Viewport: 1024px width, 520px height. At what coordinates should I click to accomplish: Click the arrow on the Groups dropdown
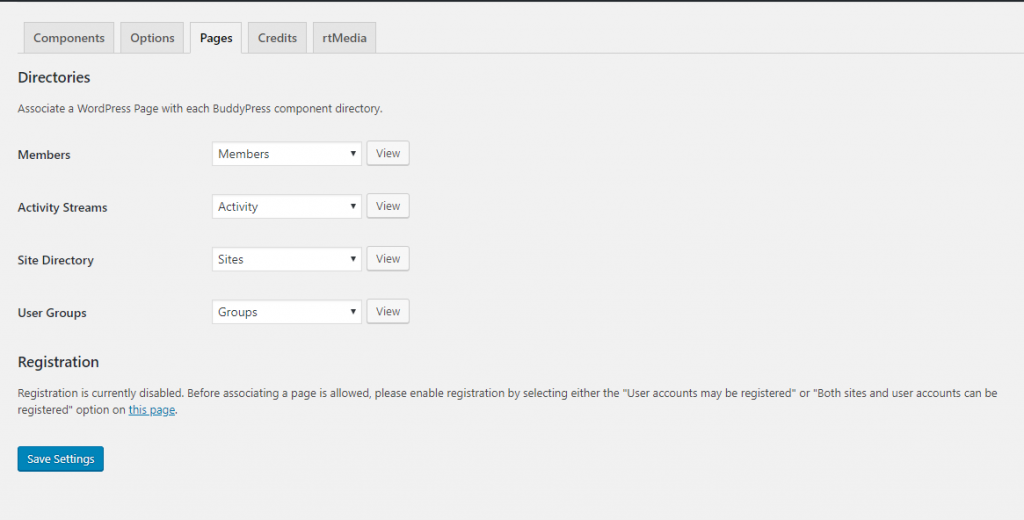pyautogui.click(x=353, y=312)
